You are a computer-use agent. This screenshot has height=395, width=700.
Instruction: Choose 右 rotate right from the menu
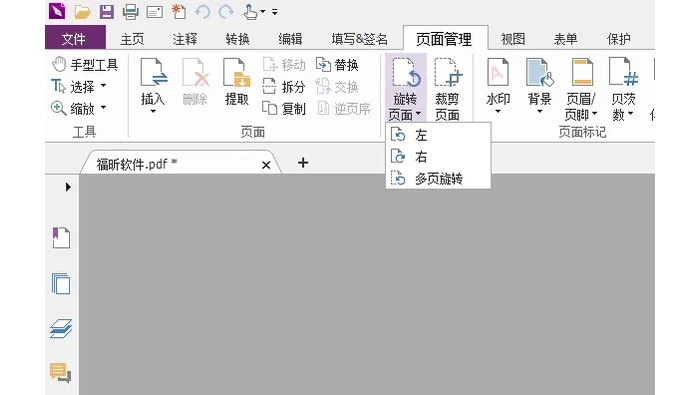pos(438,157)
